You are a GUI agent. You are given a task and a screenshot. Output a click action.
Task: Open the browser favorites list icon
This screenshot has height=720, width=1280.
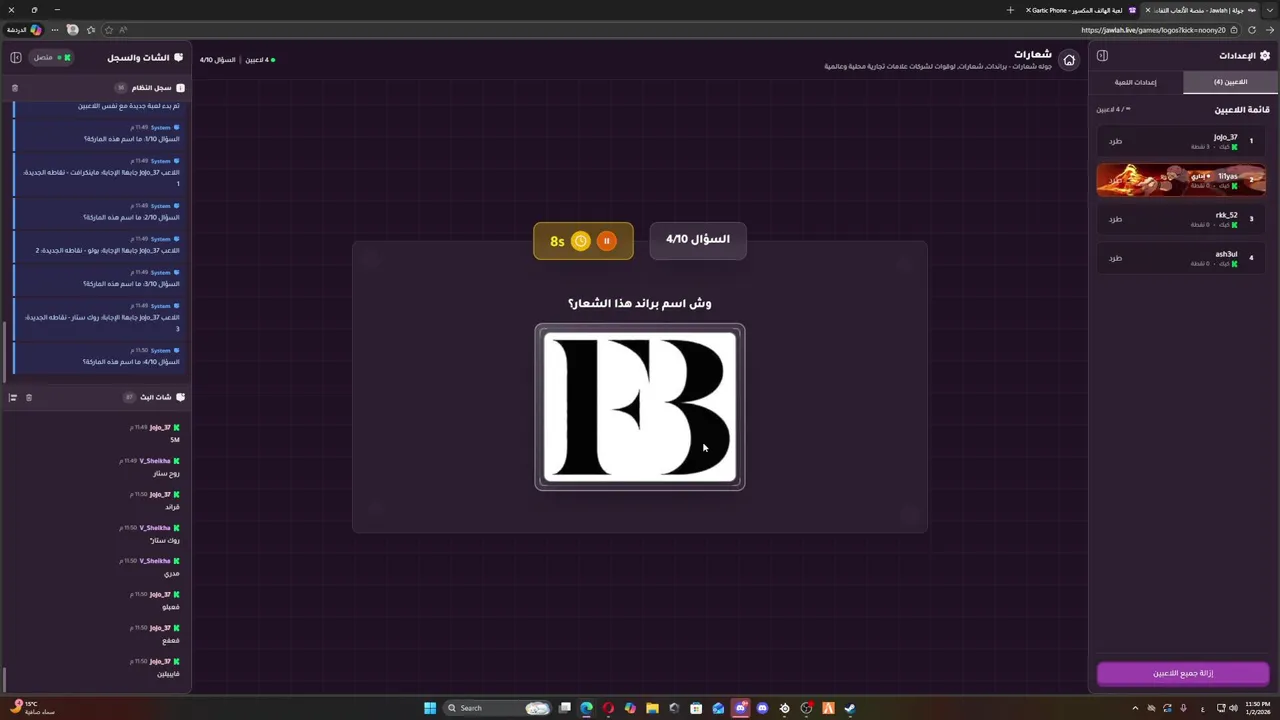[x=91, y=30]
